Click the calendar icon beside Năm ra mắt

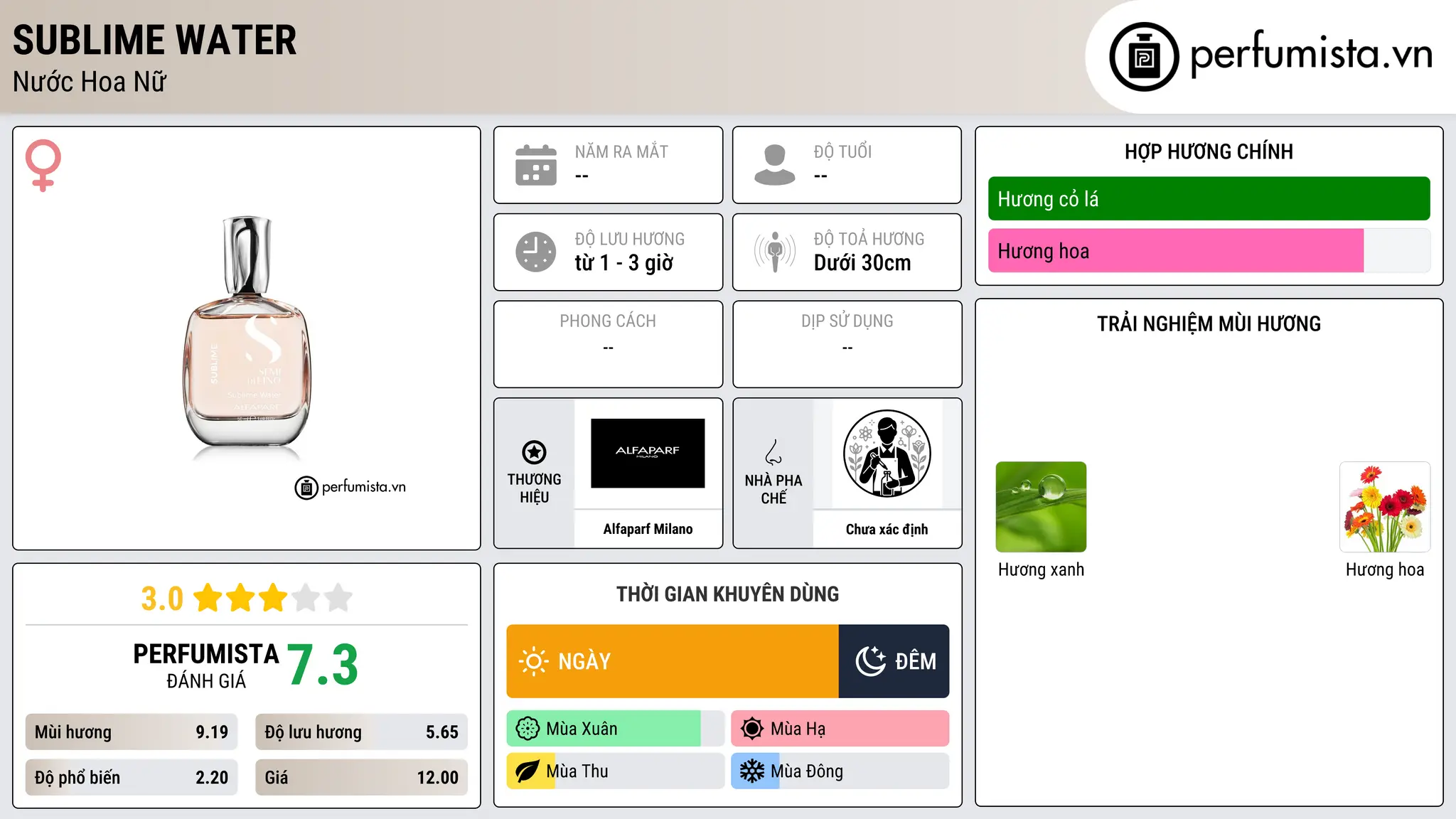pyautogui.click(x=536, y=165)
